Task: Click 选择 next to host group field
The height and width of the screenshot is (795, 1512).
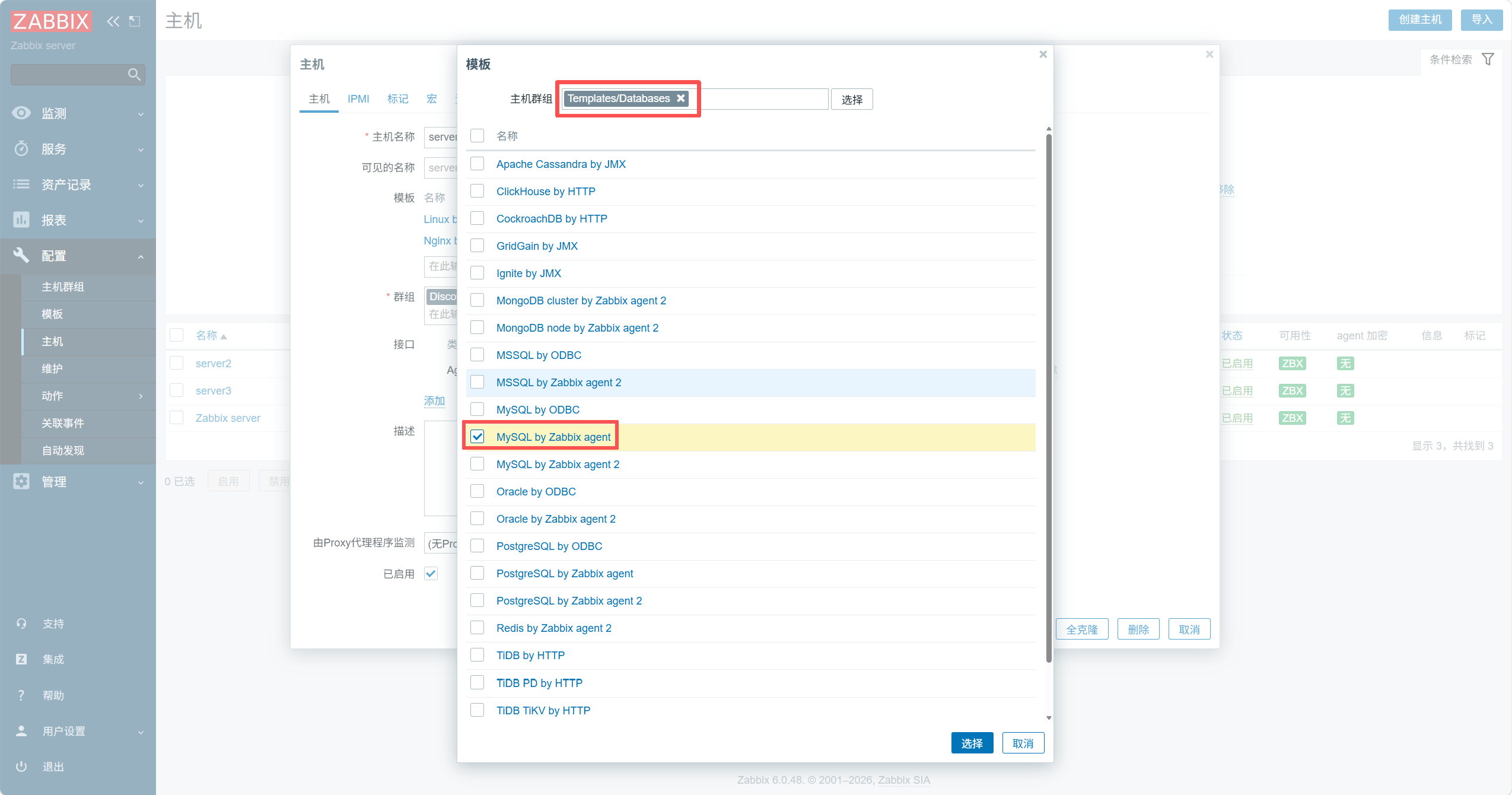Action: click(852, 99)
